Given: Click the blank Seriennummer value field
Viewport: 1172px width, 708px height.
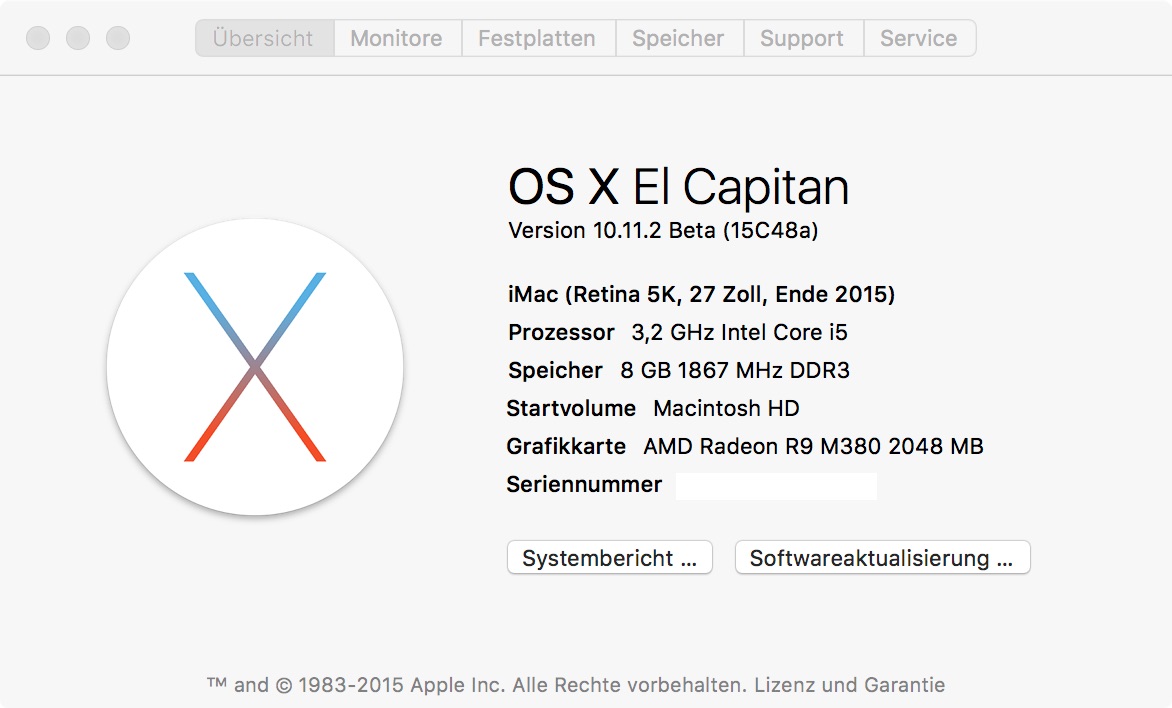Looking at the screenshot, I should (x=776, y=486).
